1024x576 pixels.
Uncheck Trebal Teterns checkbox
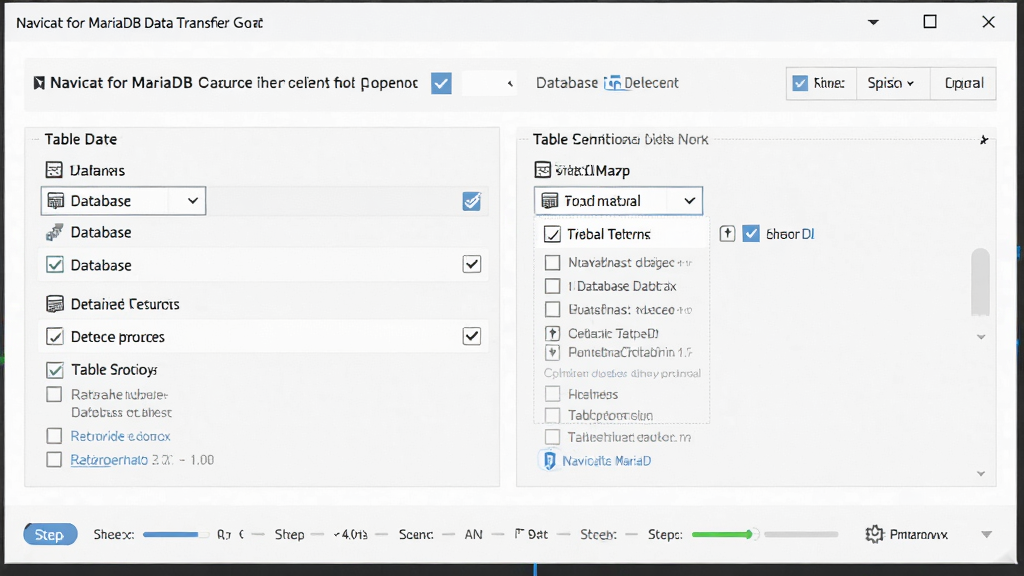coord(552,234)
